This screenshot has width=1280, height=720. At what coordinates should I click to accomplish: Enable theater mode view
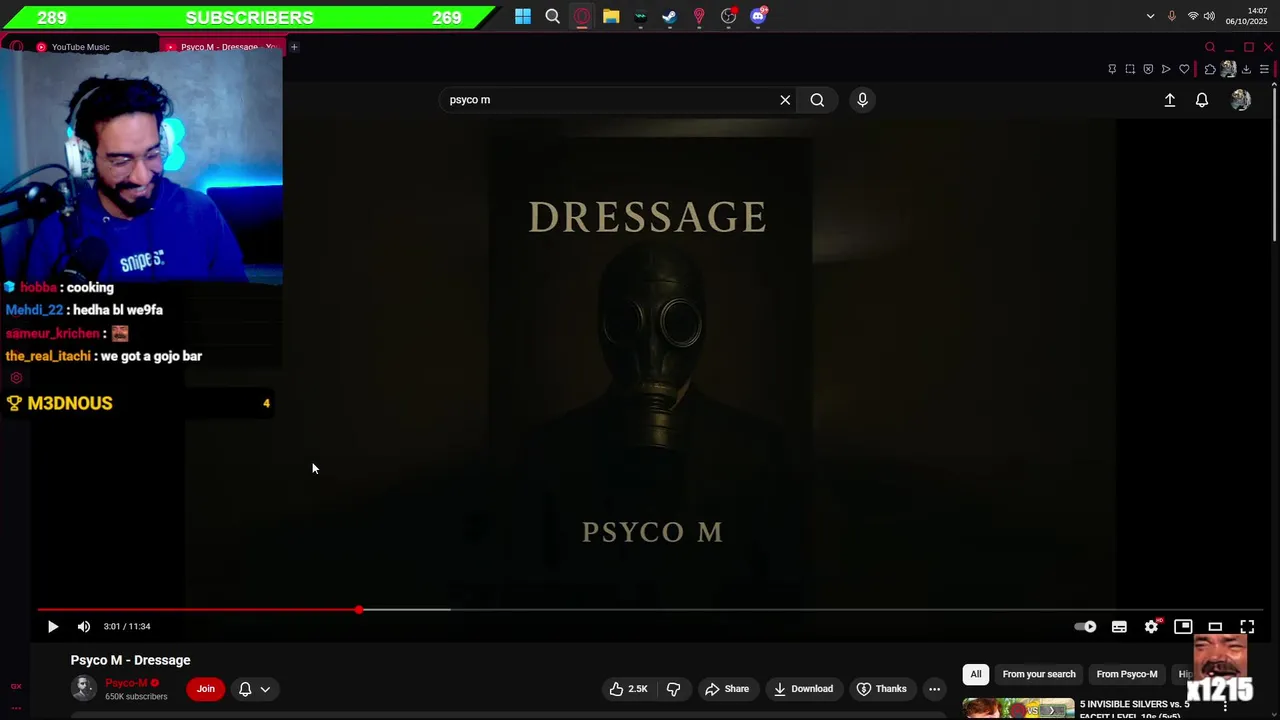[x=1215, y=627]
